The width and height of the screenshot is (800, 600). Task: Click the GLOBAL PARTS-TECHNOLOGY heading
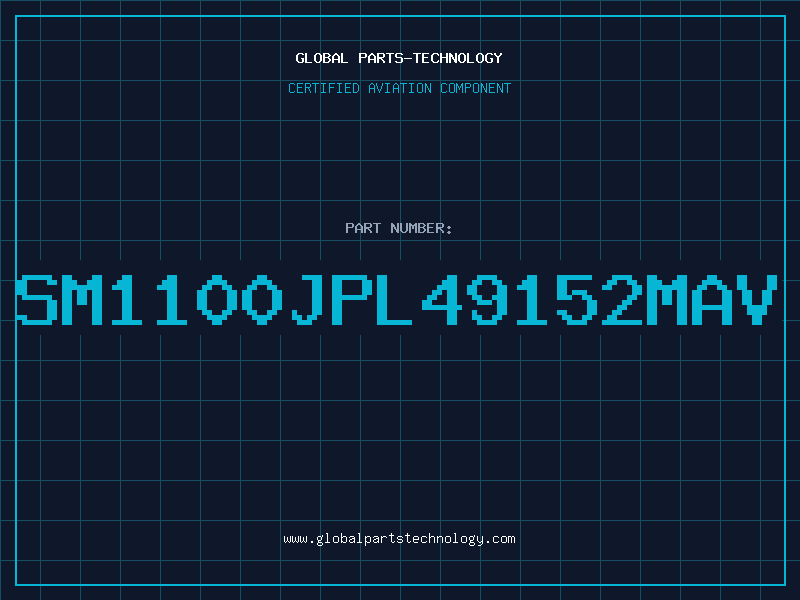[399, 58]
